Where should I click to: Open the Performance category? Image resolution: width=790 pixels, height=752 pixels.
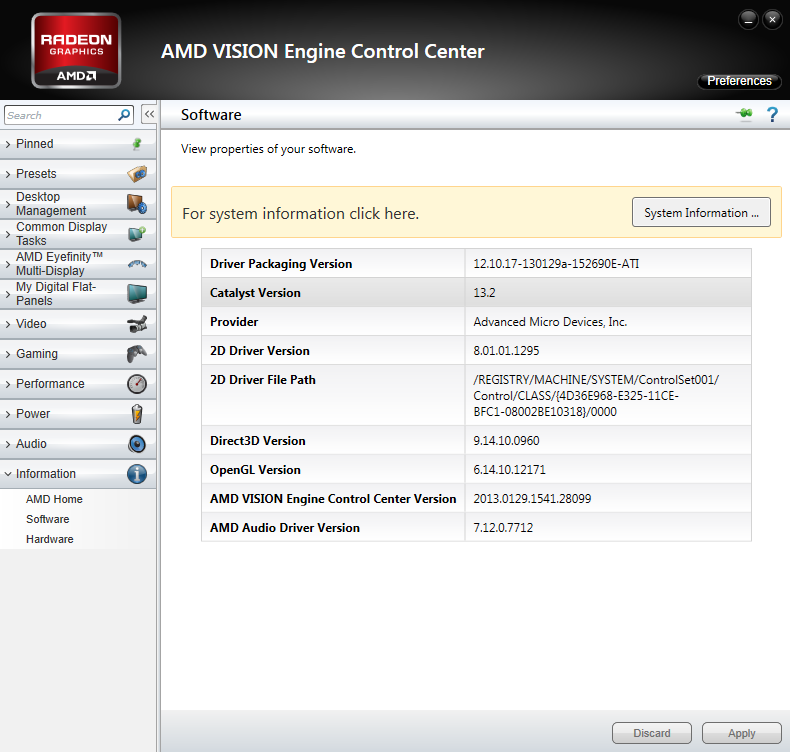78,384
